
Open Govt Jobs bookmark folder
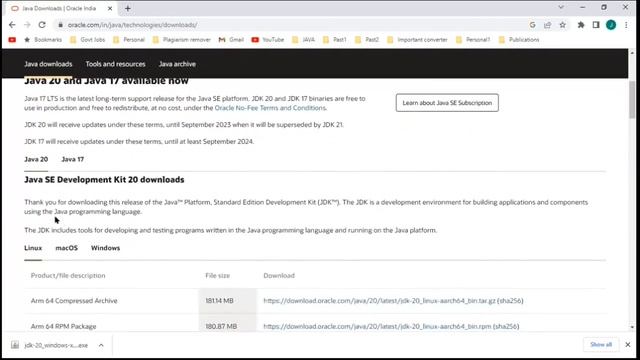pos(87,40)
